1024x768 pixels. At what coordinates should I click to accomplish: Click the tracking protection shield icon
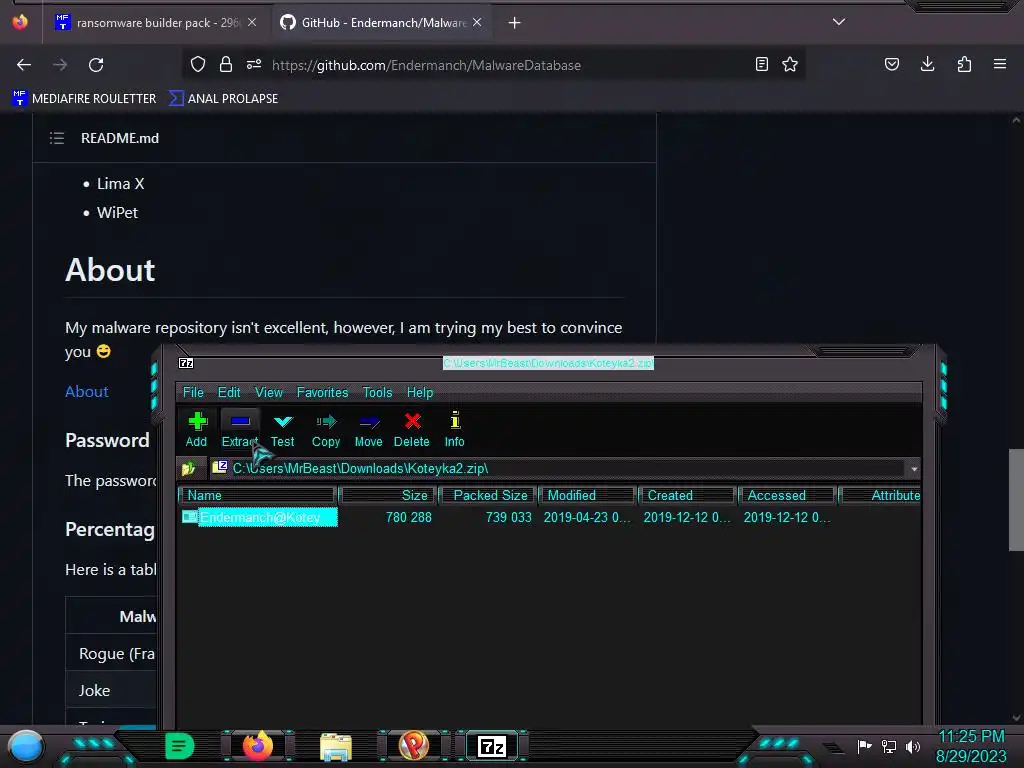point(198,64)
